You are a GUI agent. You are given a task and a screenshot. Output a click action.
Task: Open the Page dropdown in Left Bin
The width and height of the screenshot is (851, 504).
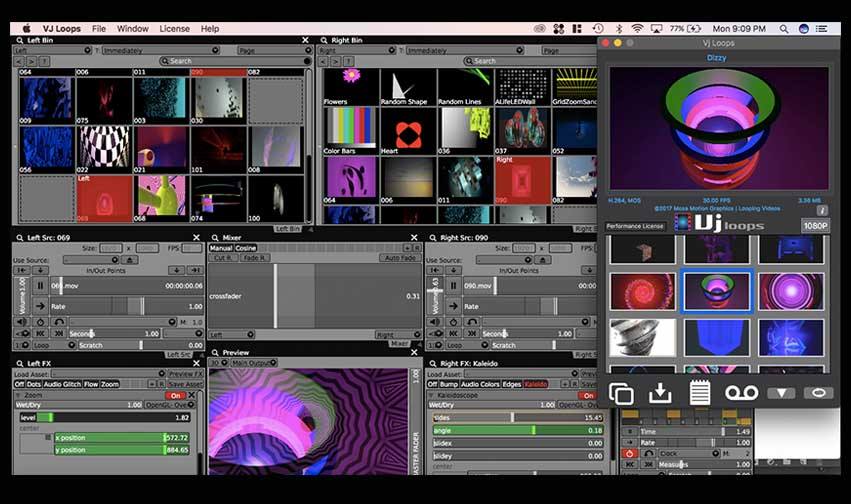coord(275,50)
